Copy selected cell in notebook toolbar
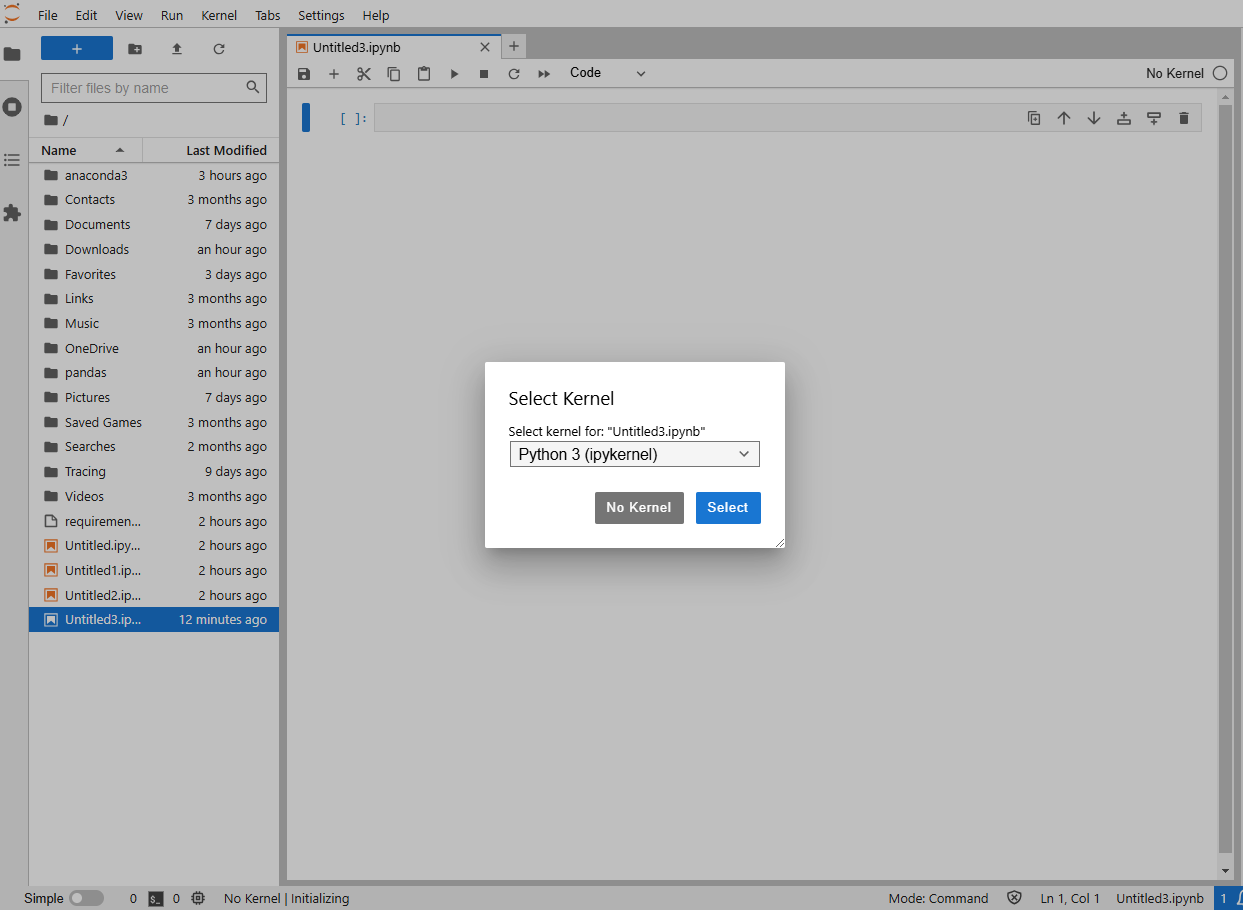The image size is (1243, 910). pos(394,74)
